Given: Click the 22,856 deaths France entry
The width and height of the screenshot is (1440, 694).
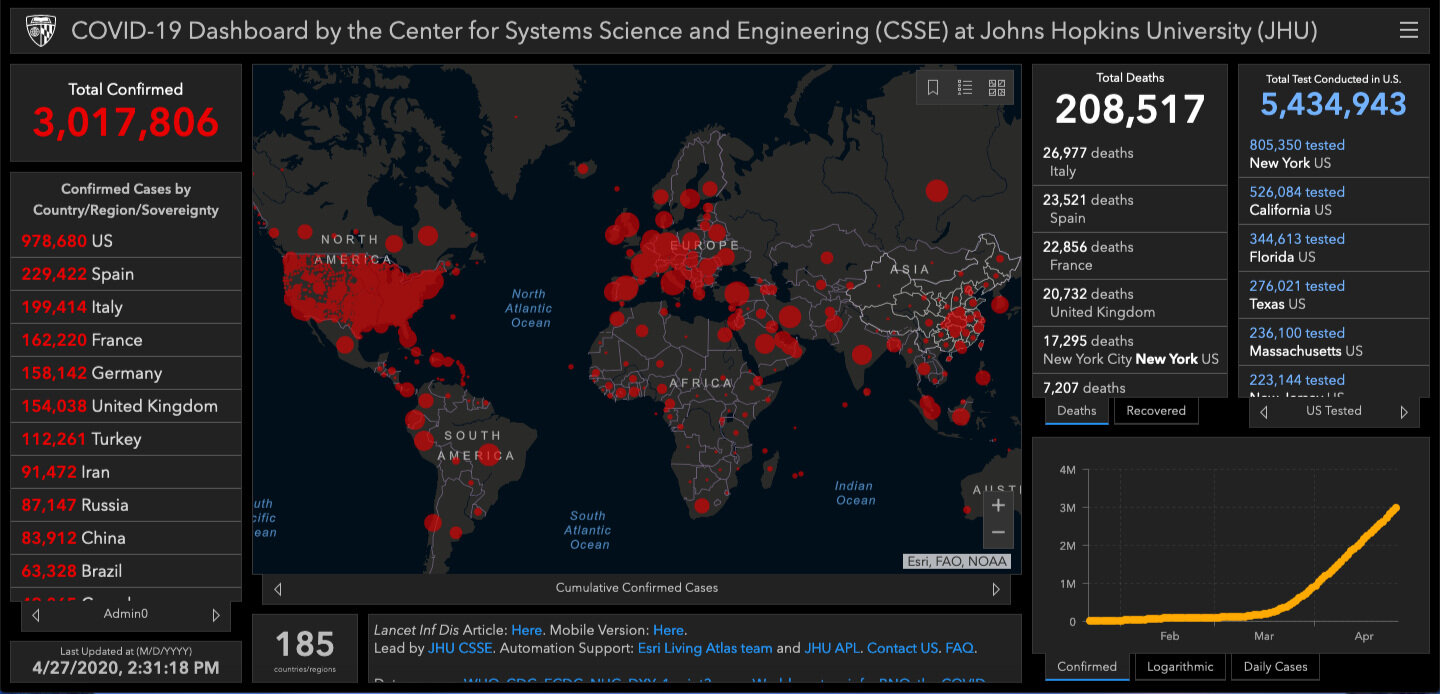Looking at the screenshot, I should 1130,256.
